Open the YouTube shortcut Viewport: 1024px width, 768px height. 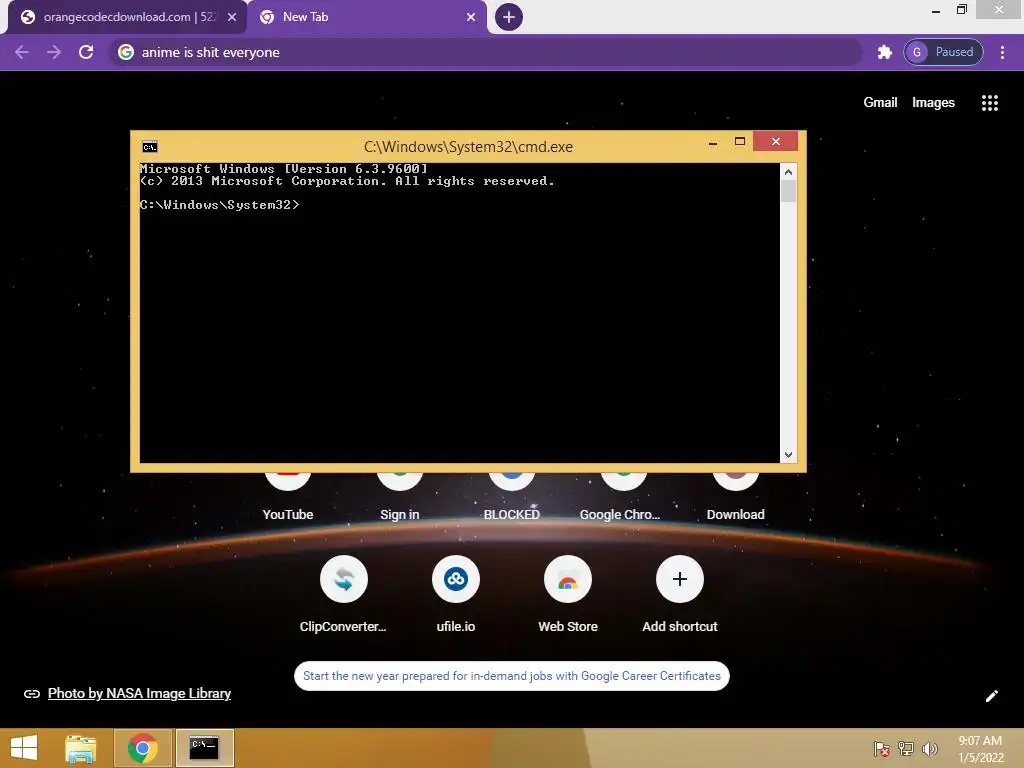[x=288, y=496]
